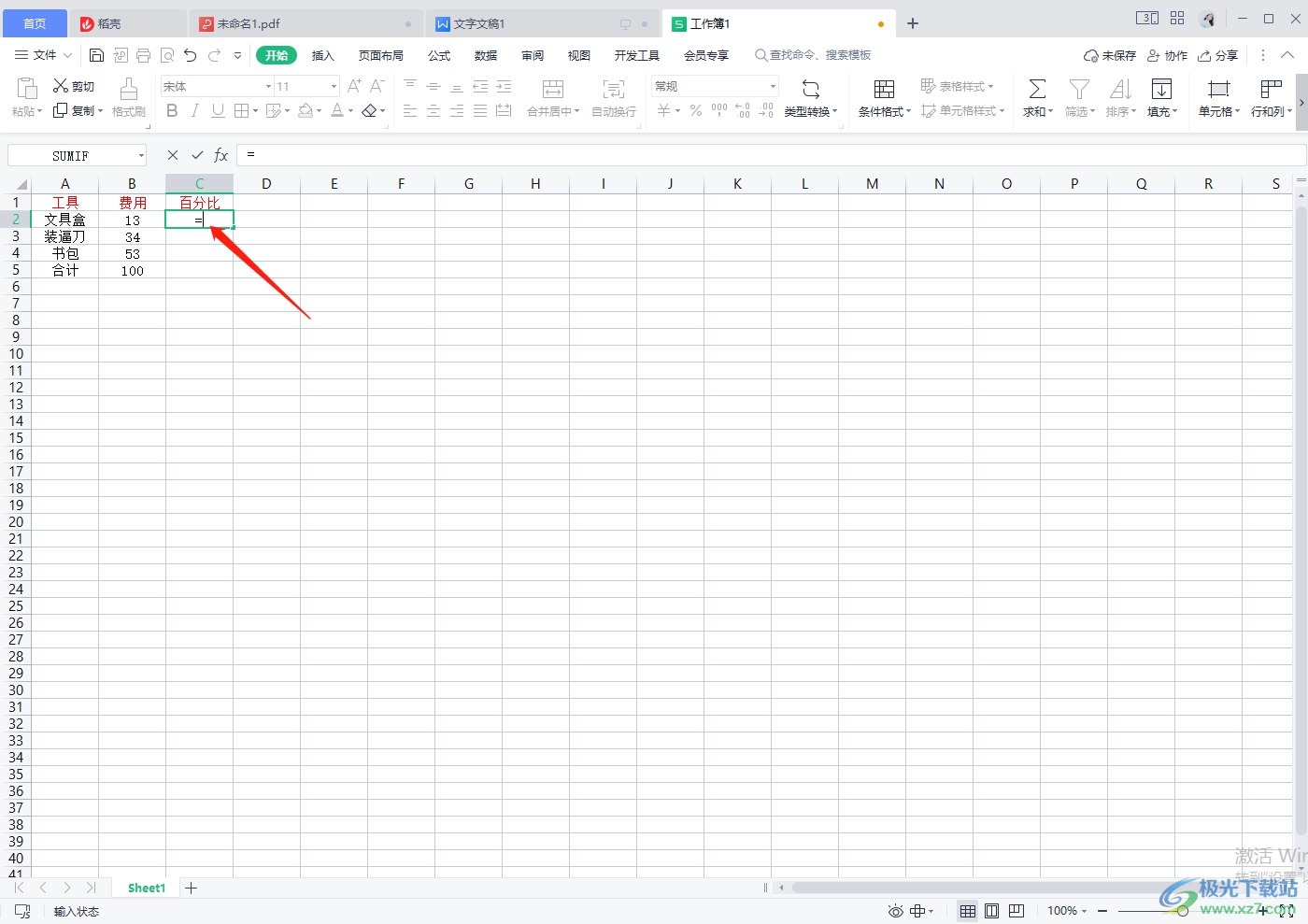Viewport: 1308px width, 924px height.
Task: Open the zoom 100% dropdown
Action: [1067, 911]
